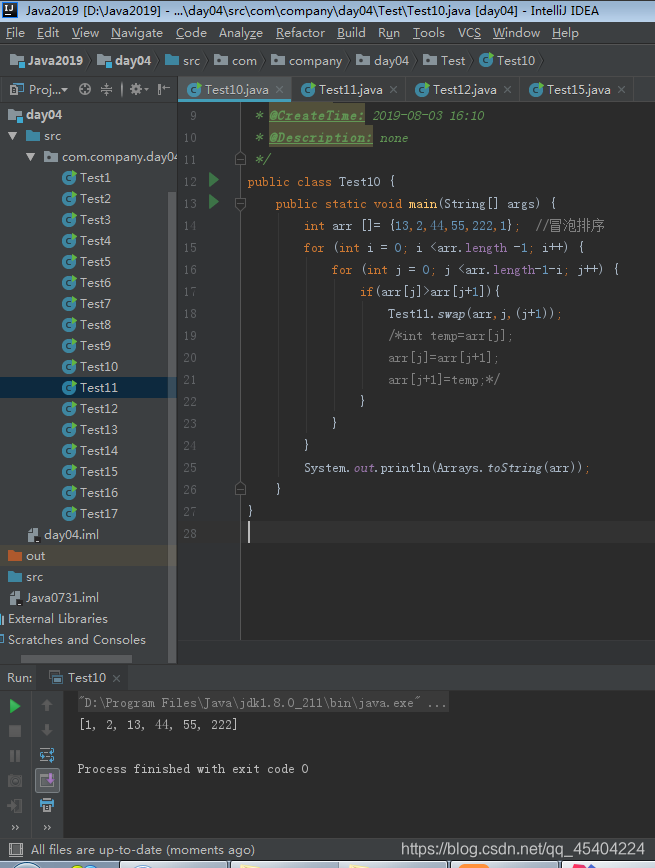Click the Dump threads camera icon
This screenshot has width=655, height=868.
(15, 781)
